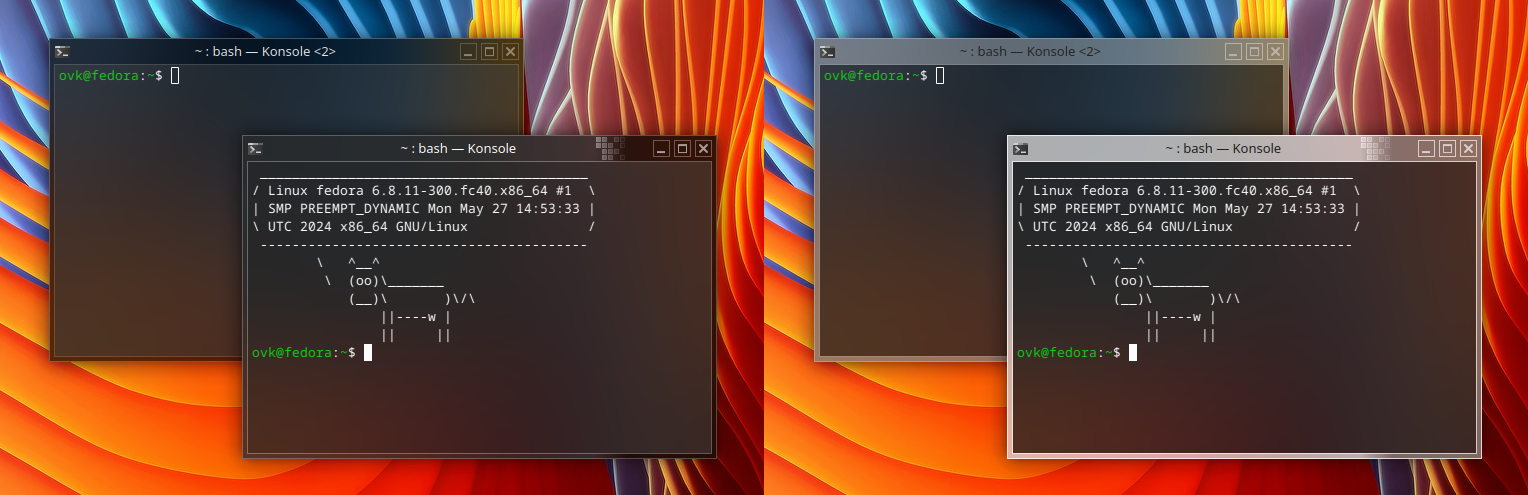Click the solid block cursor in light-themed cowsay Konsole

point(1133,353)
